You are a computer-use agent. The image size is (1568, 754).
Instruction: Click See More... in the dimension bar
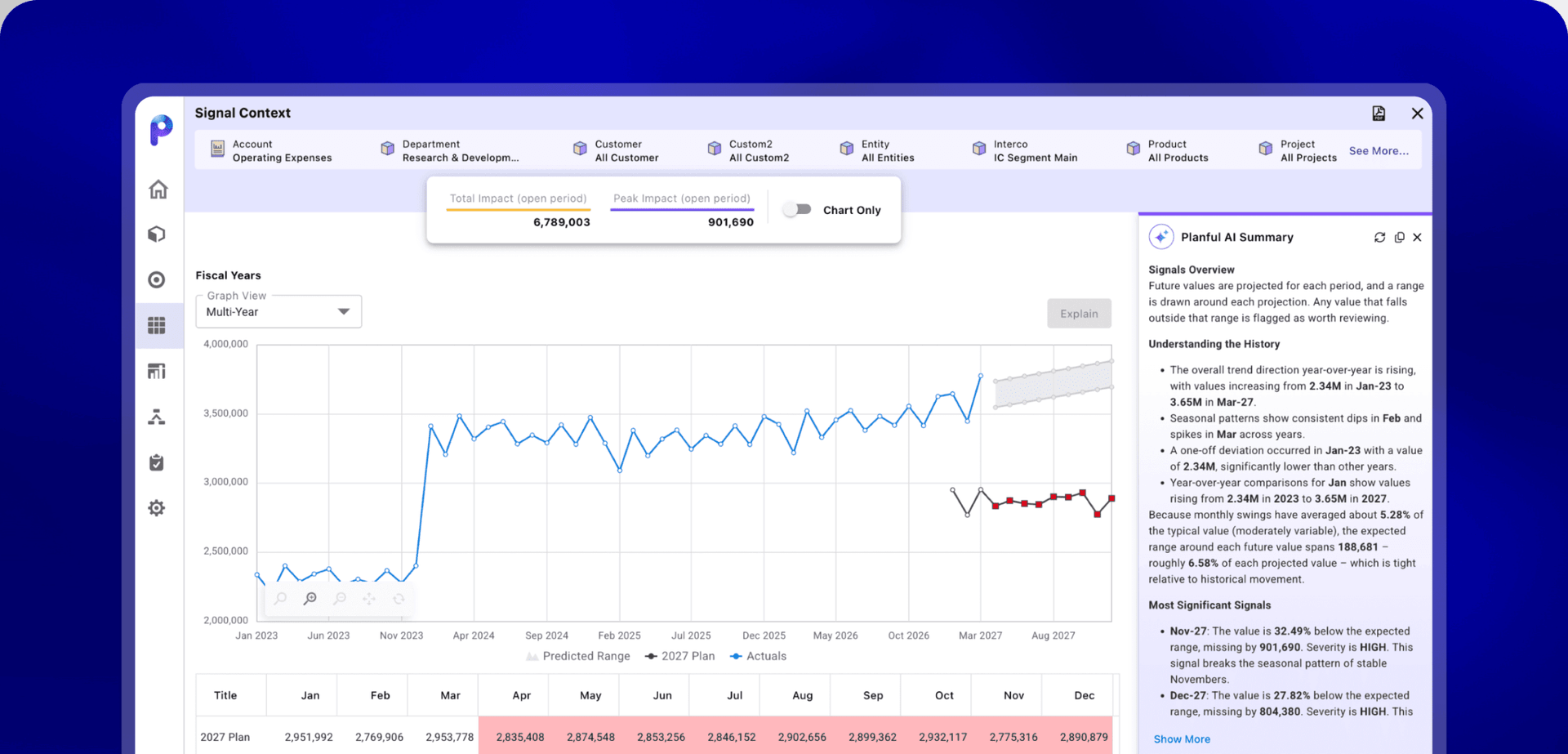[1379, 151]
